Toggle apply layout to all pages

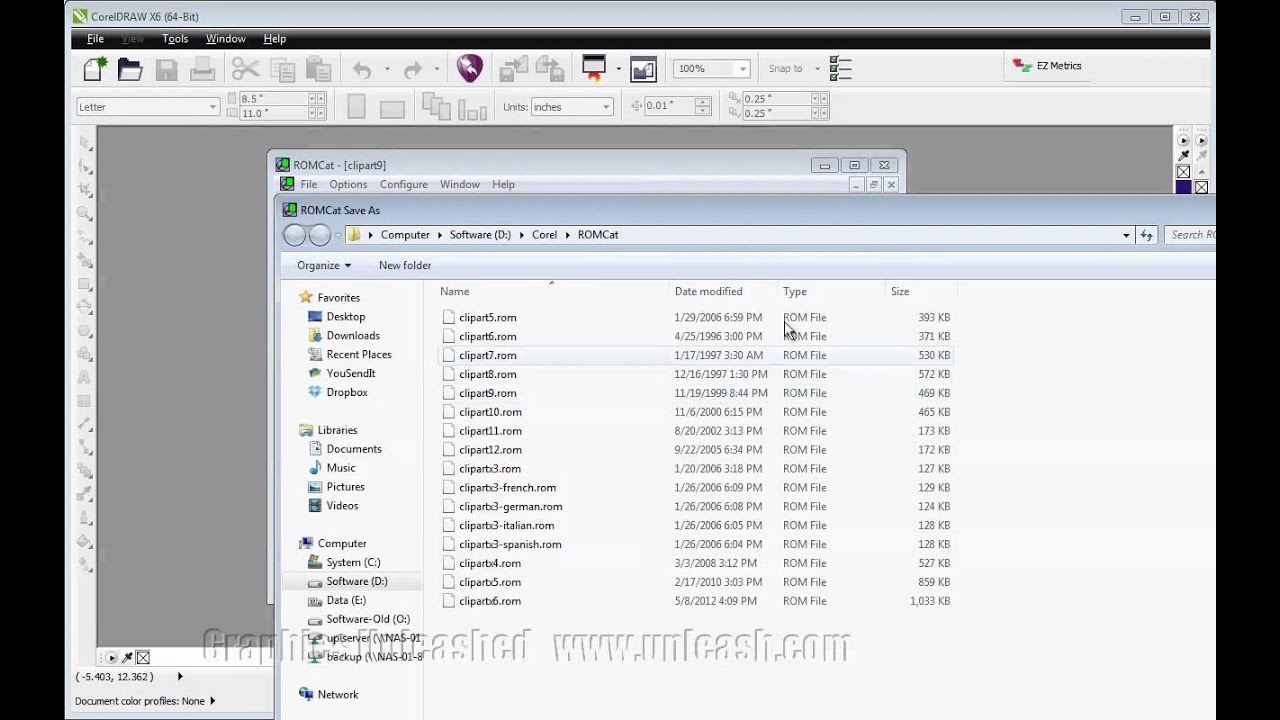point(436,106)
